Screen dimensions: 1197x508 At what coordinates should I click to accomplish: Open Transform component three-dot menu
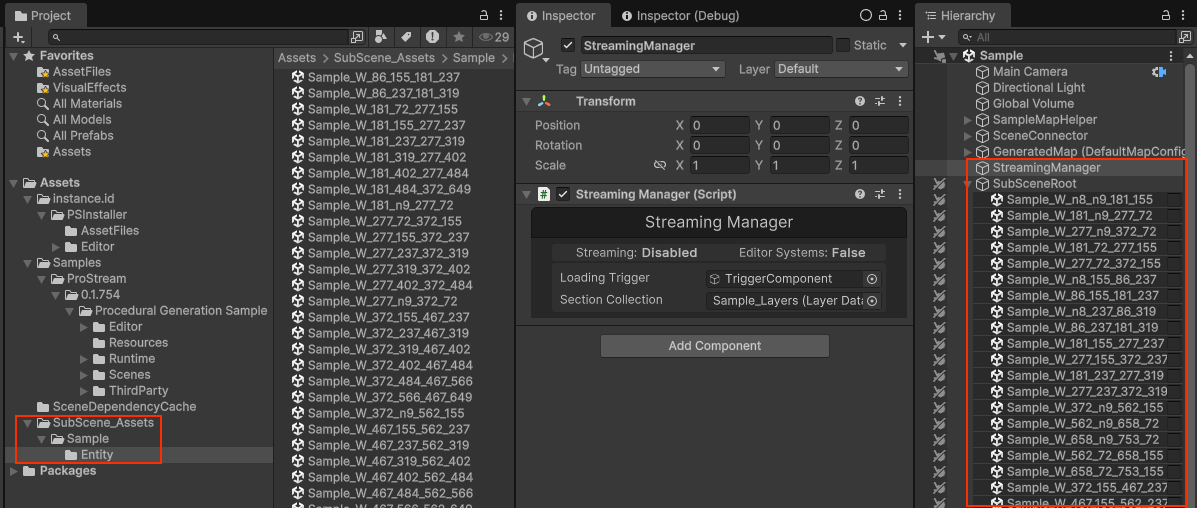(899, 101)
